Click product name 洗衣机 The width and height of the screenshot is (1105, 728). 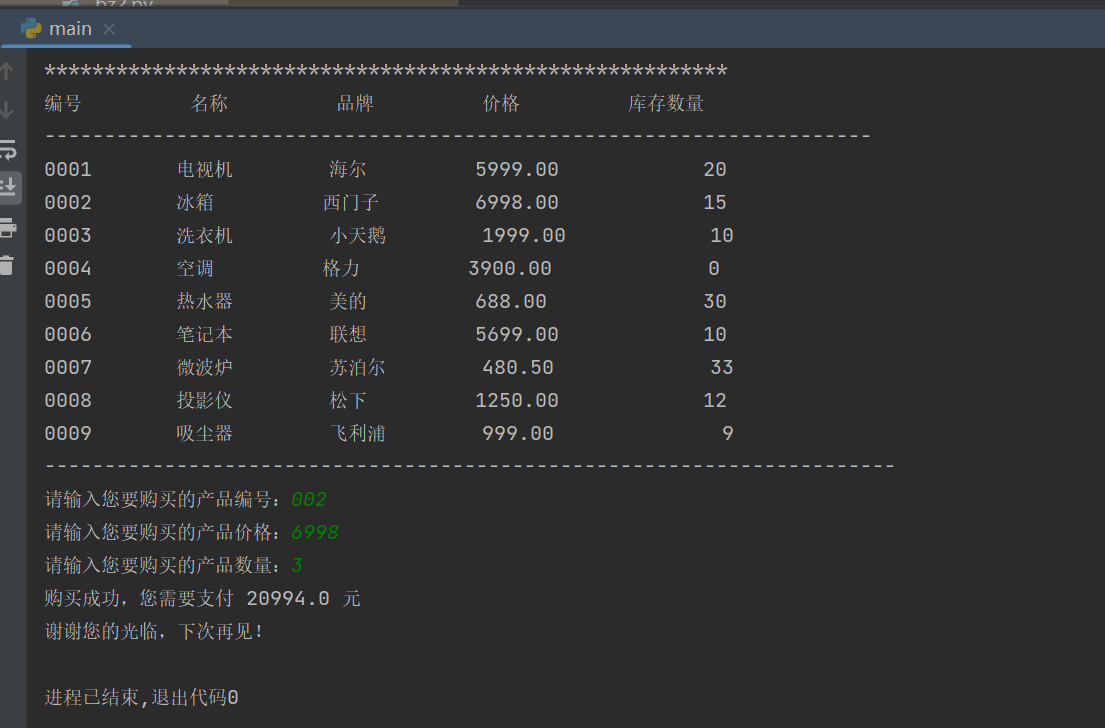204,235
